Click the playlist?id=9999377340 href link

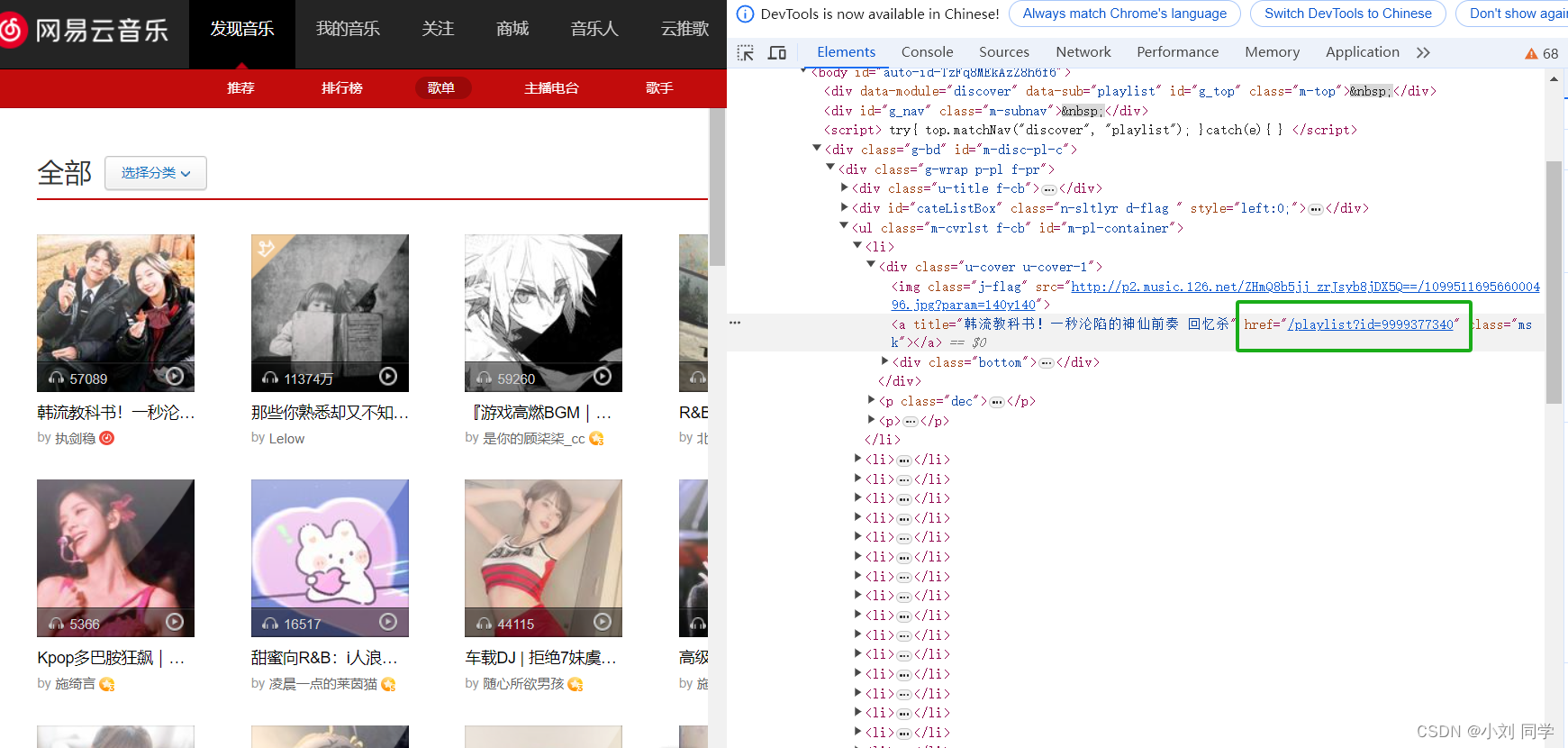pyautogui.click(x=1371, y=324)
